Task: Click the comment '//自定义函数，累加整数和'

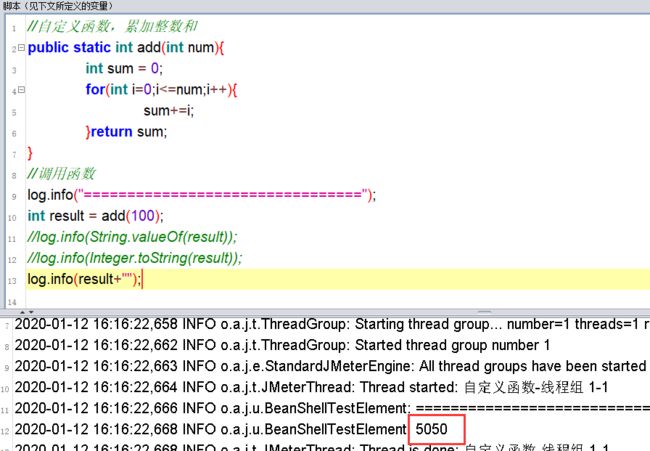Action: click(x=112, y=26)
